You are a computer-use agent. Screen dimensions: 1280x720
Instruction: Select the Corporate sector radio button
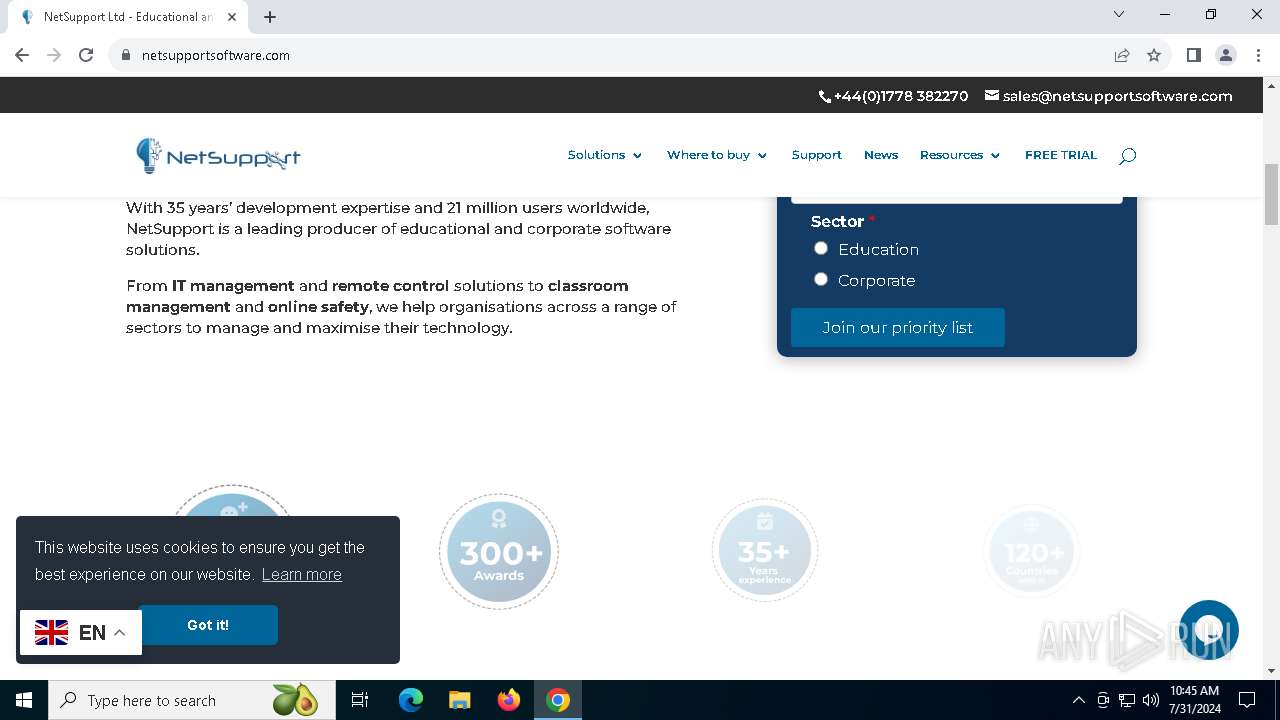[821, 279]
